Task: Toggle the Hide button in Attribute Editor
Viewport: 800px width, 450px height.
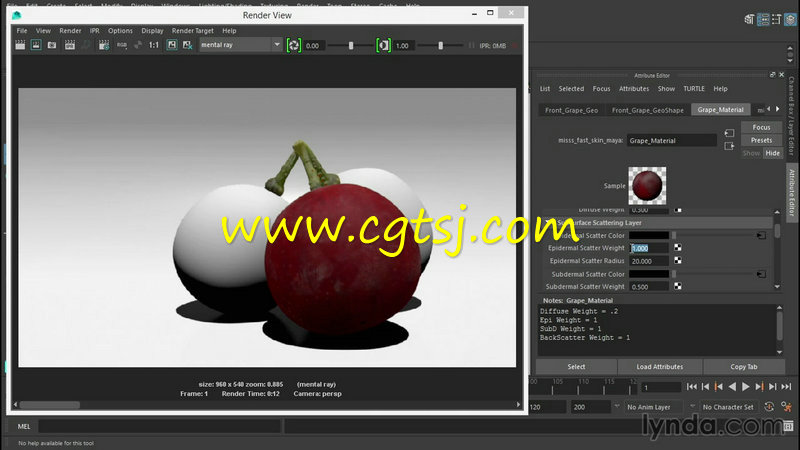Action: (x=772, y=153)
